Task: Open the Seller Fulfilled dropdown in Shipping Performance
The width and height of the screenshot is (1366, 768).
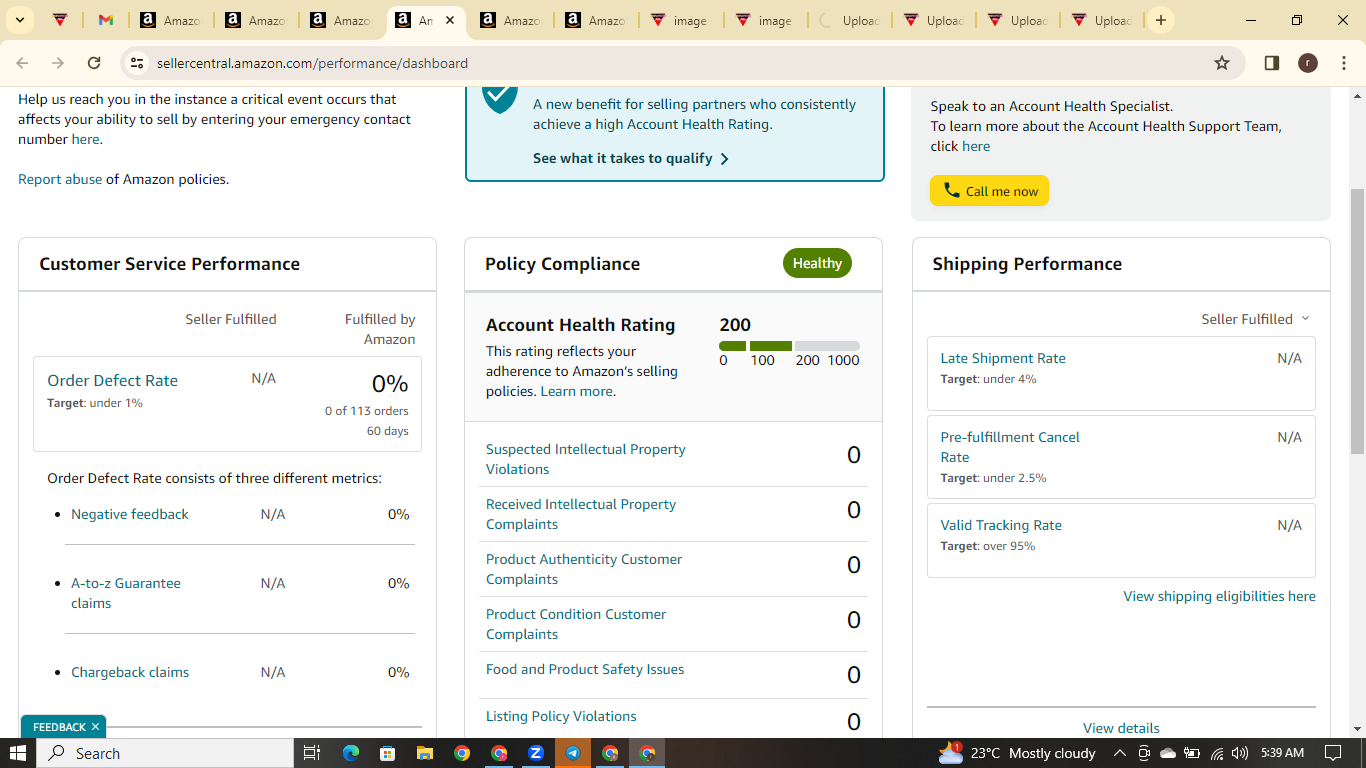Action: 1255,319
